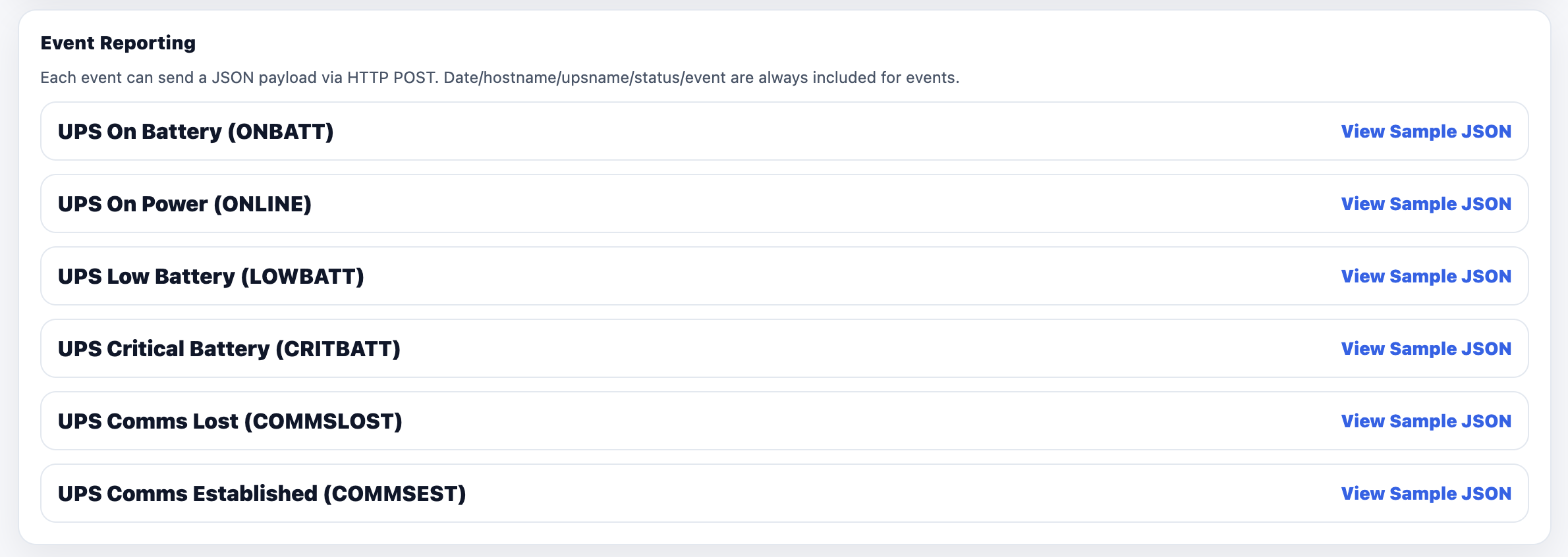Screen dimensions: 1568x557
Task: Open the sample JSON for UPS Comms Lost
Action: click(x=1426, y=421)
